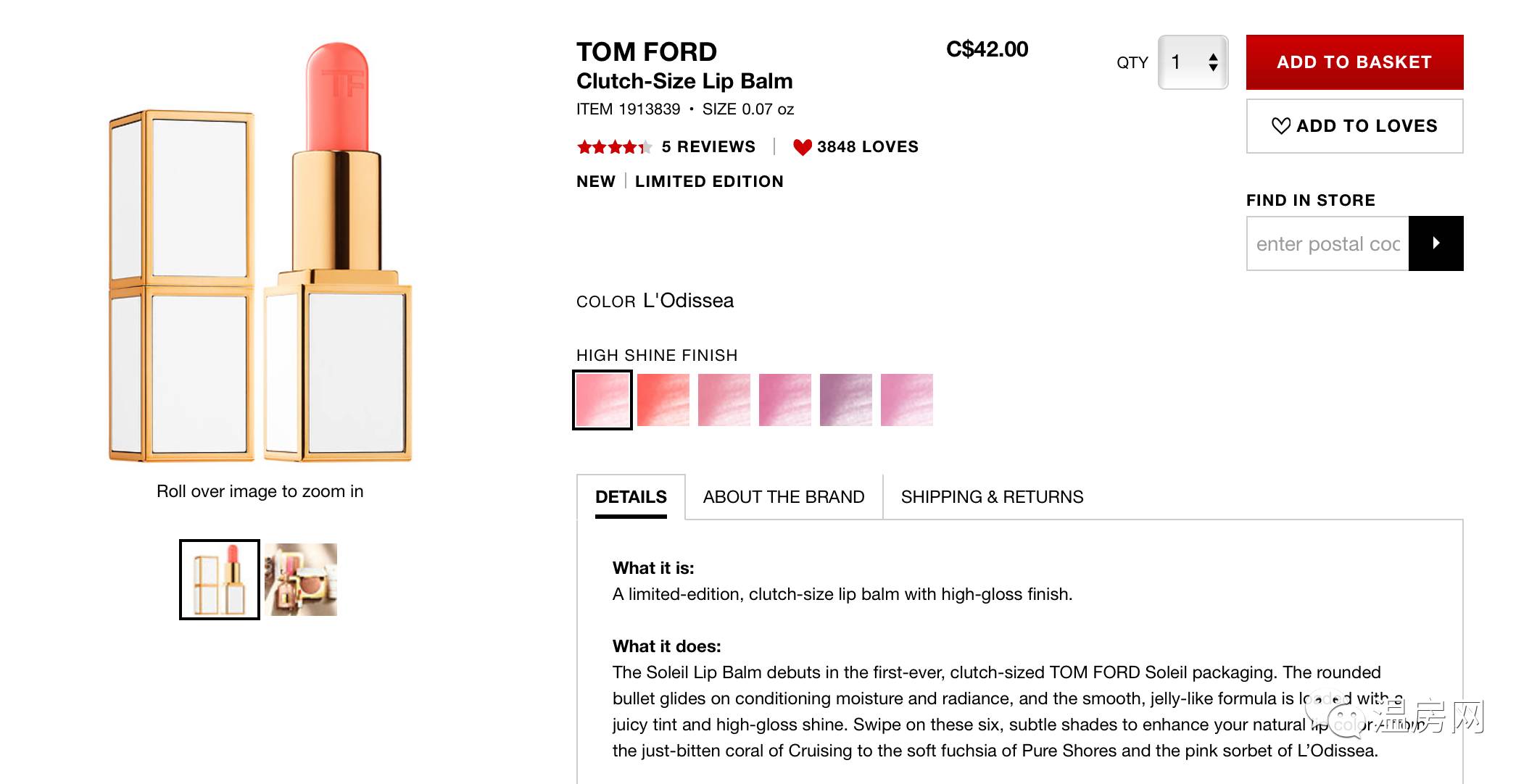This screenshot has height=784, width=1537.
Task: Select the second coral color swatch
Action: [x=663, y=400]
